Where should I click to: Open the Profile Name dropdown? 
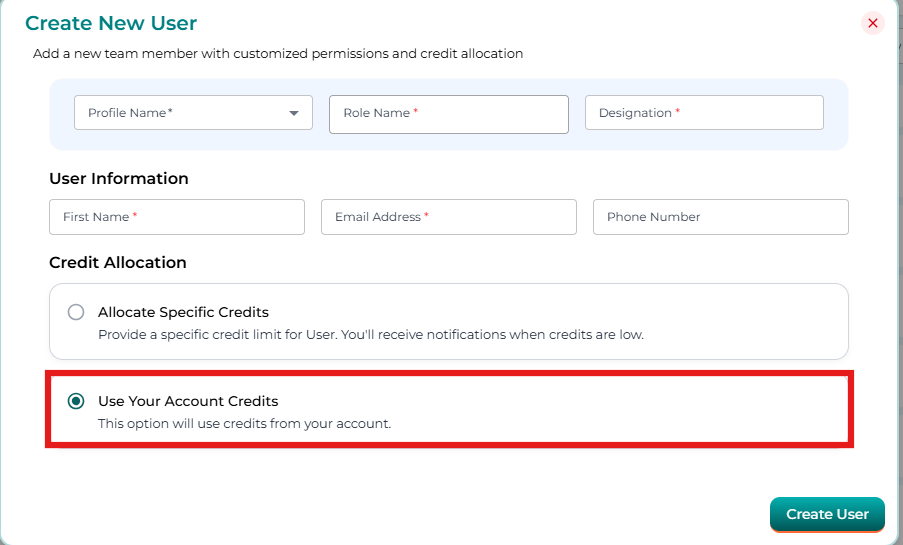click(x=180, y=113)
